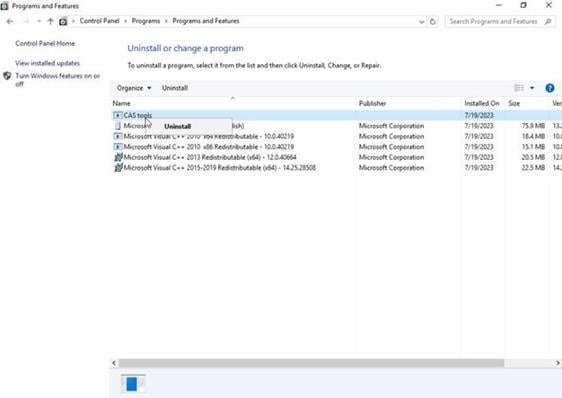The height and width of the screenshot is (398, 562).
Task: Open the Control Panel breadcrumb
Action: [x=99, y=21]
